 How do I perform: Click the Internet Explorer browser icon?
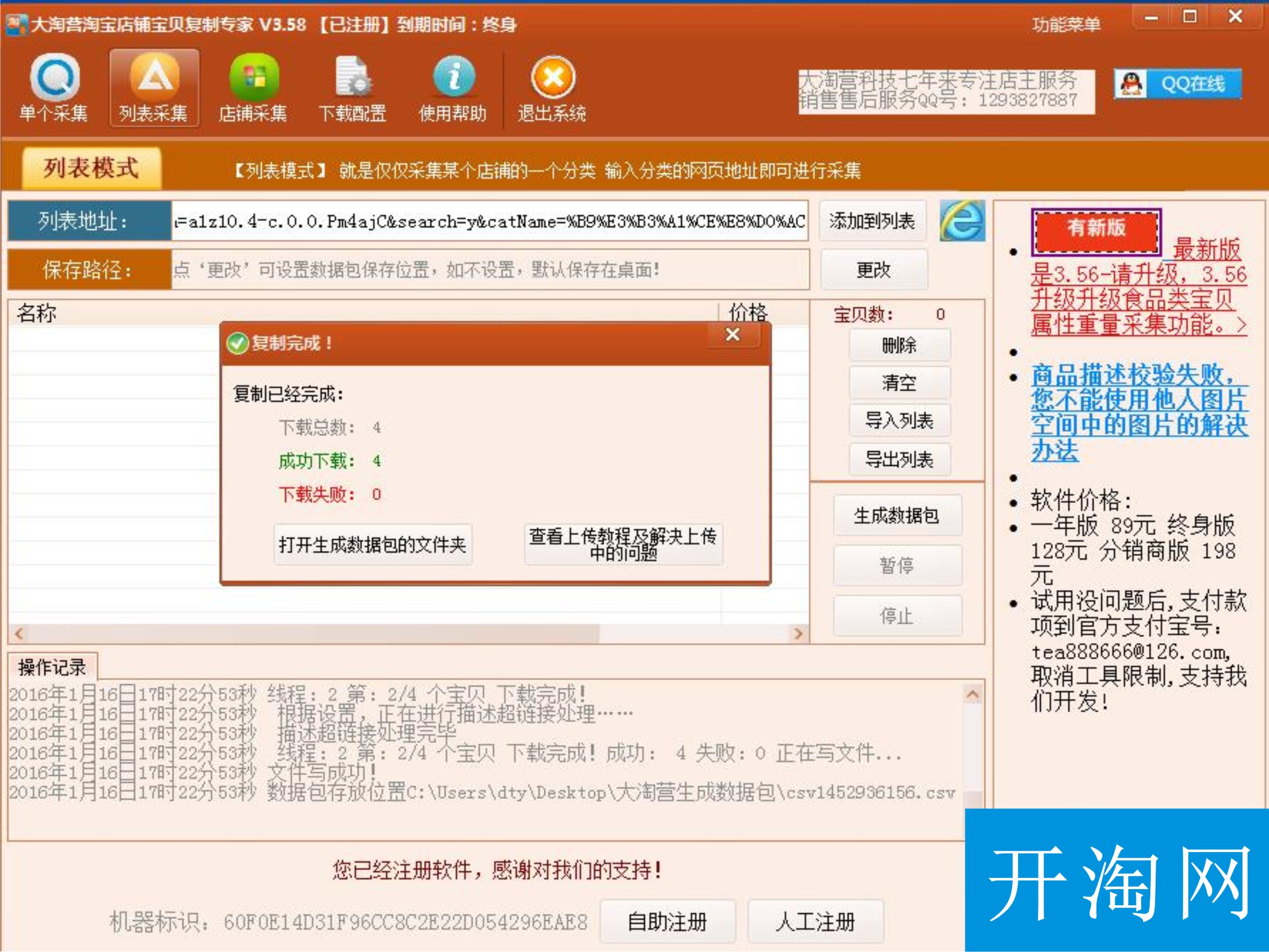[962, 220]
